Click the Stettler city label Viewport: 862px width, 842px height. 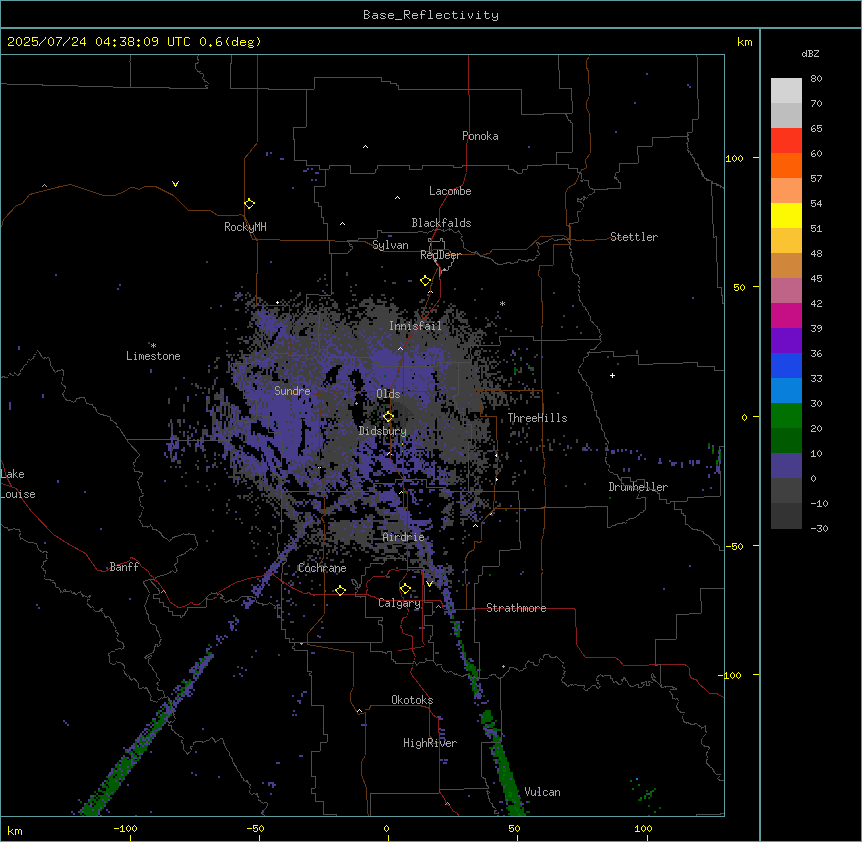point(634,237)
